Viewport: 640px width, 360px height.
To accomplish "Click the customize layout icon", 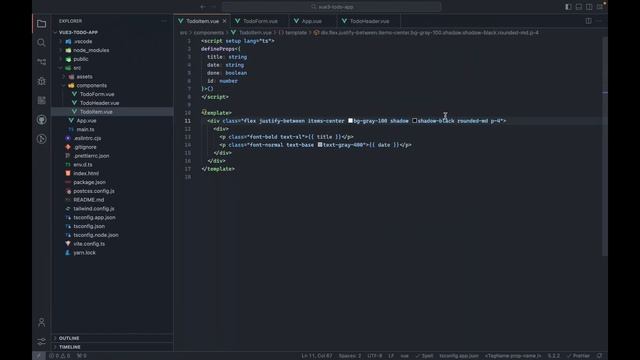I will 600,7.
